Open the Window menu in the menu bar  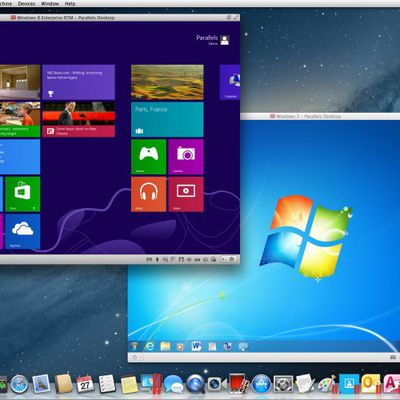(50, 4)
